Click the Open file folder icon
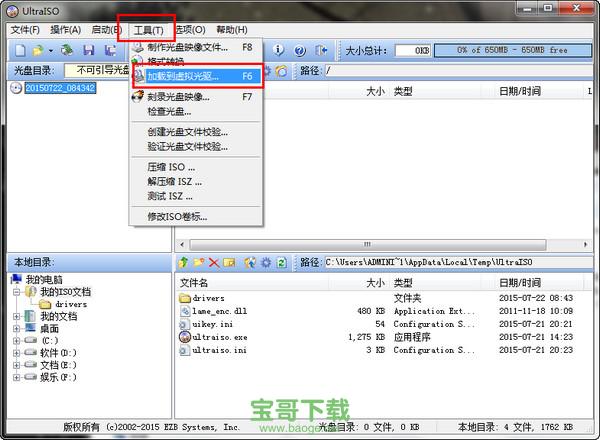The width and height of the screenshot is (600, 440). coord(38,50)
